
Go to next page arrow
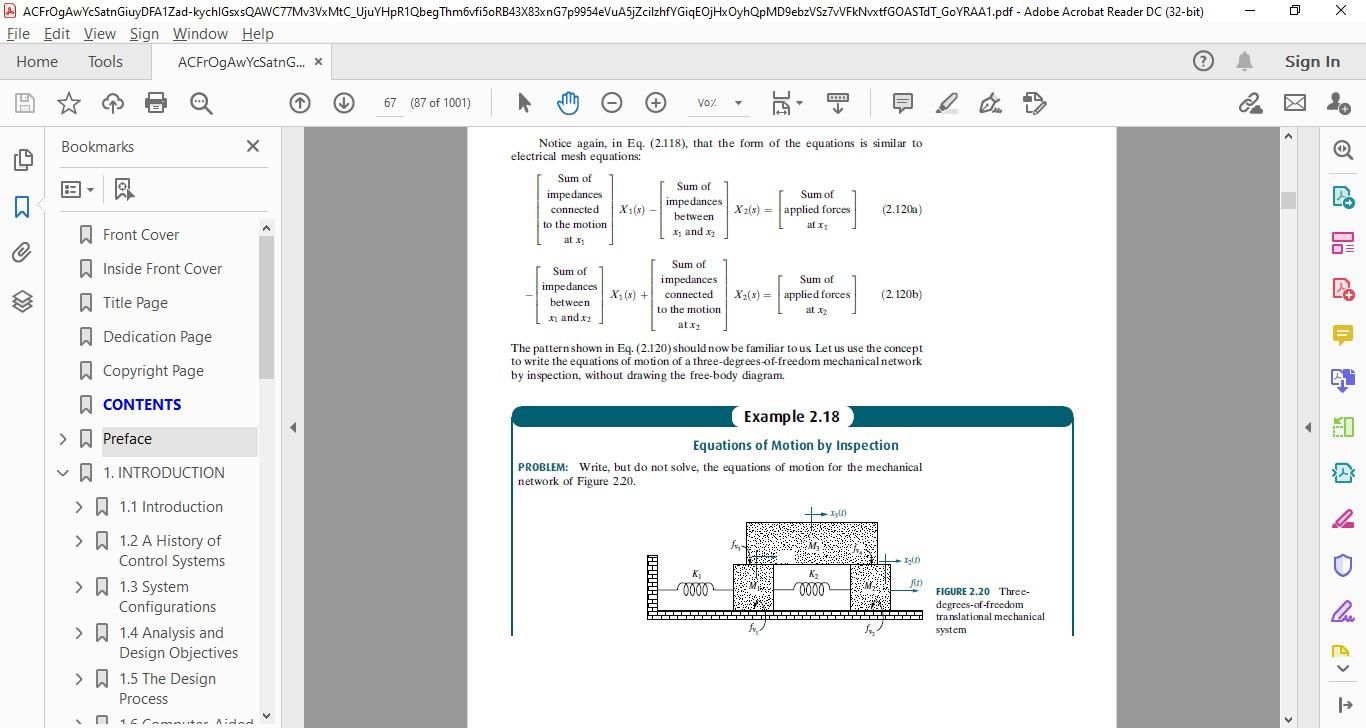(x=344, y=103)
